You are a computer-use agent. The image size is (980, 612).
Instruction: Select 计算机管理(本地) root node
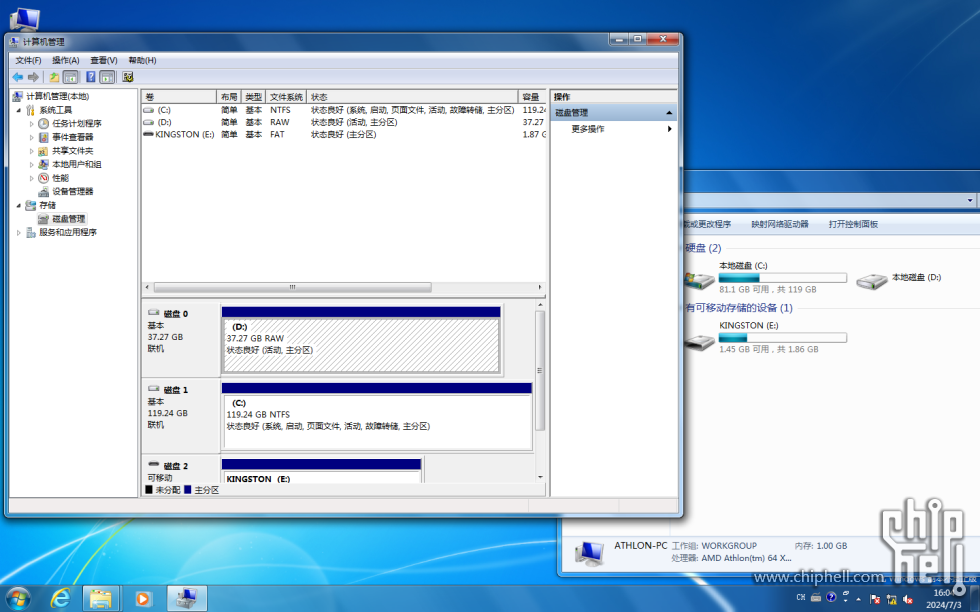58,96
